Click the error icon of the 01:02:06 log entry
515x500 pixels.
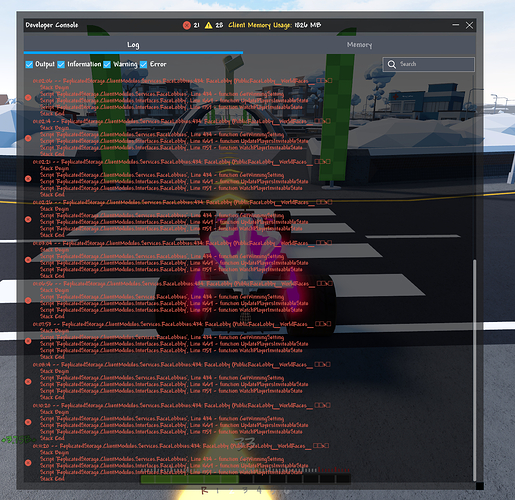(28, 98)
